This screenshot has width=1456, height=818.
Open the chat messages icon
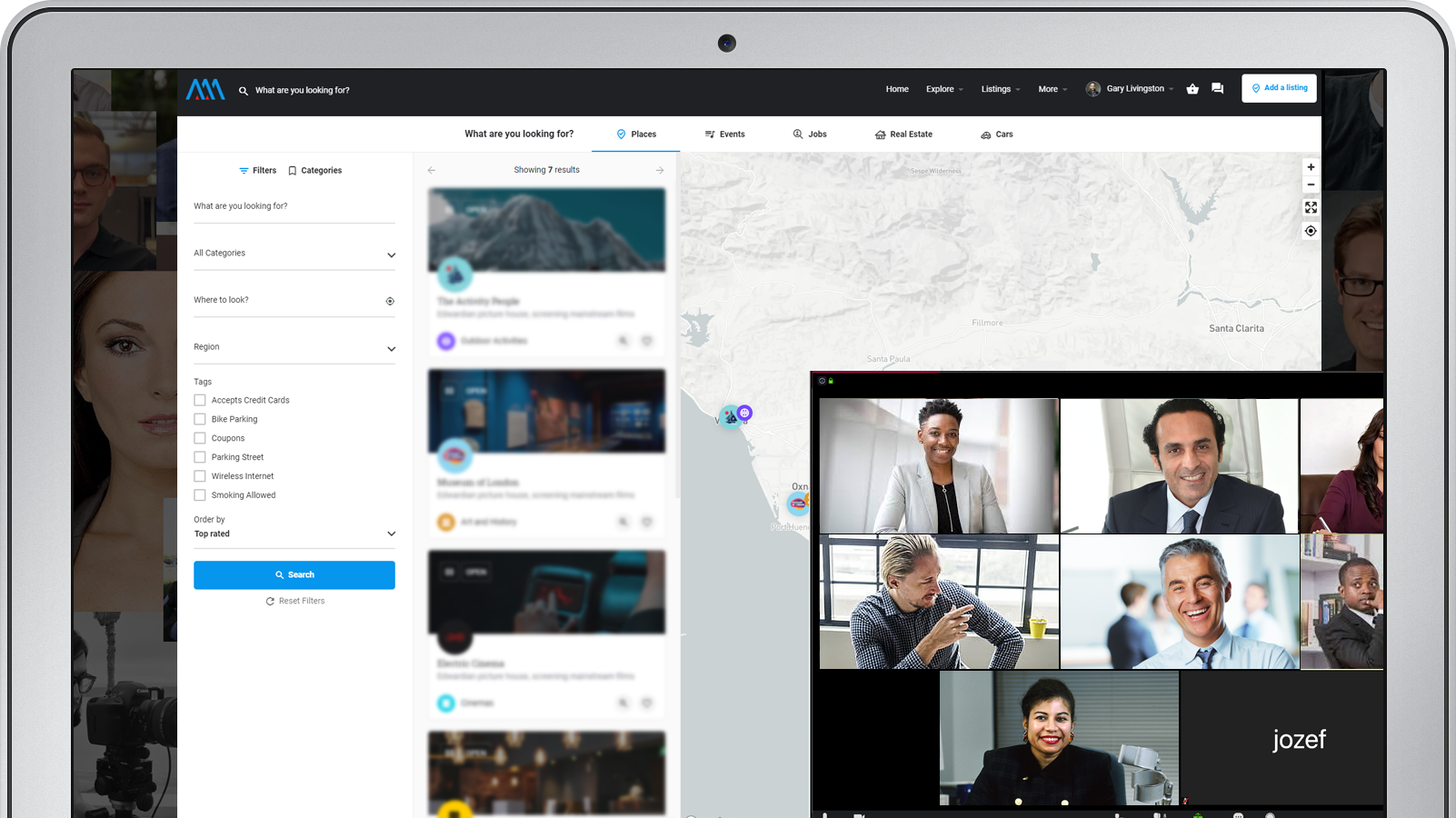pos(1217,89)
